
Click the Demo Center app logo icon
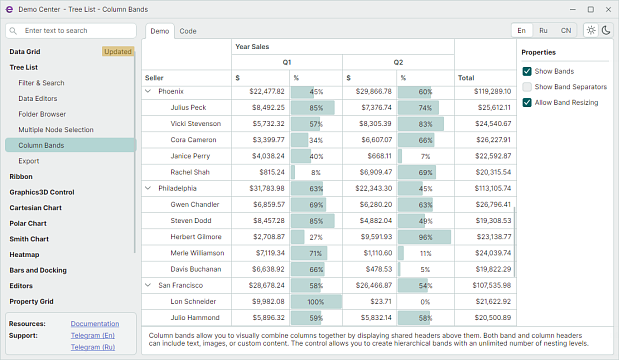pos(9,9)
